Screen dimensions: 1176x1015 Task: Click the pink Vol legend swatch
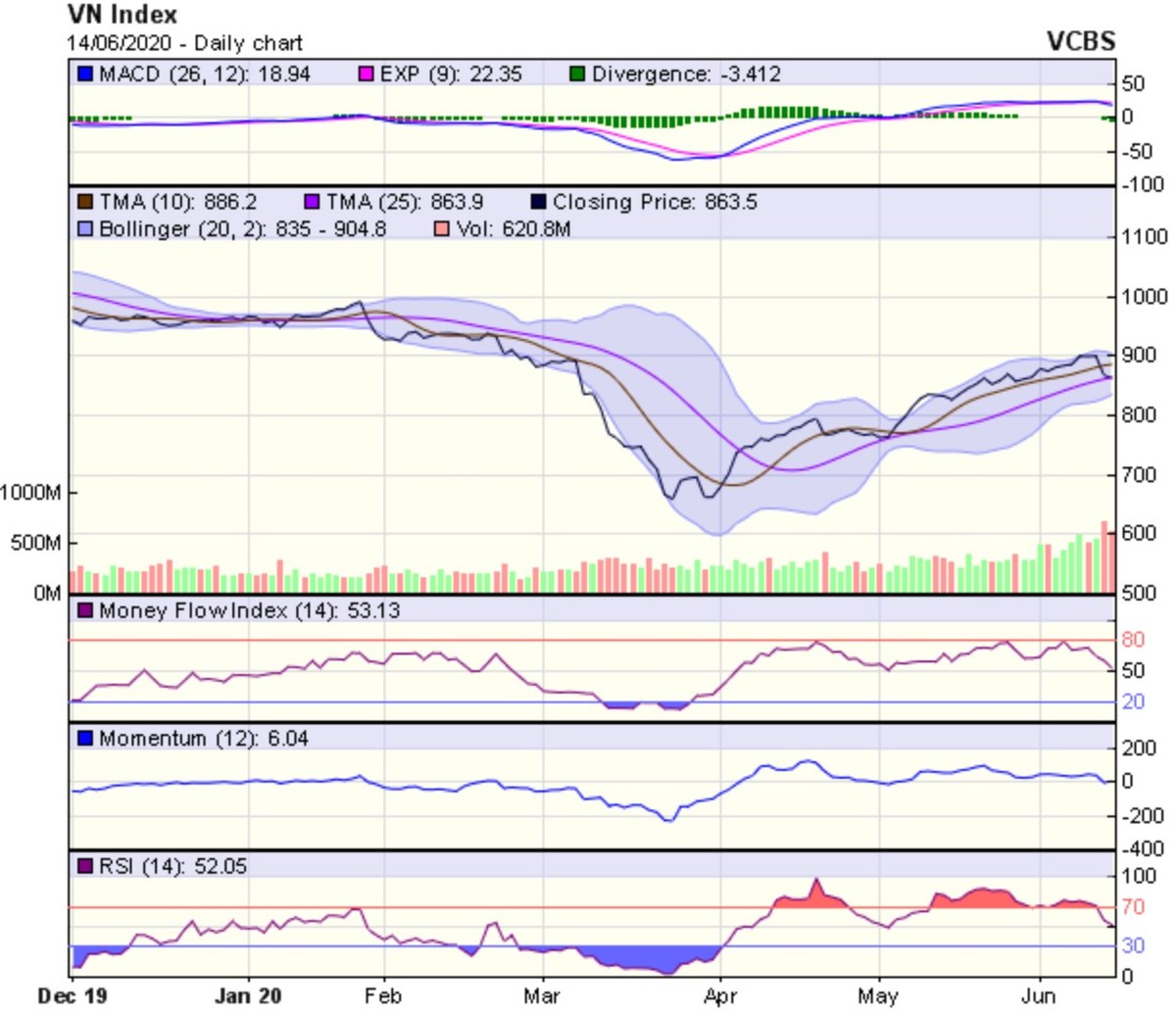(442, 229)
